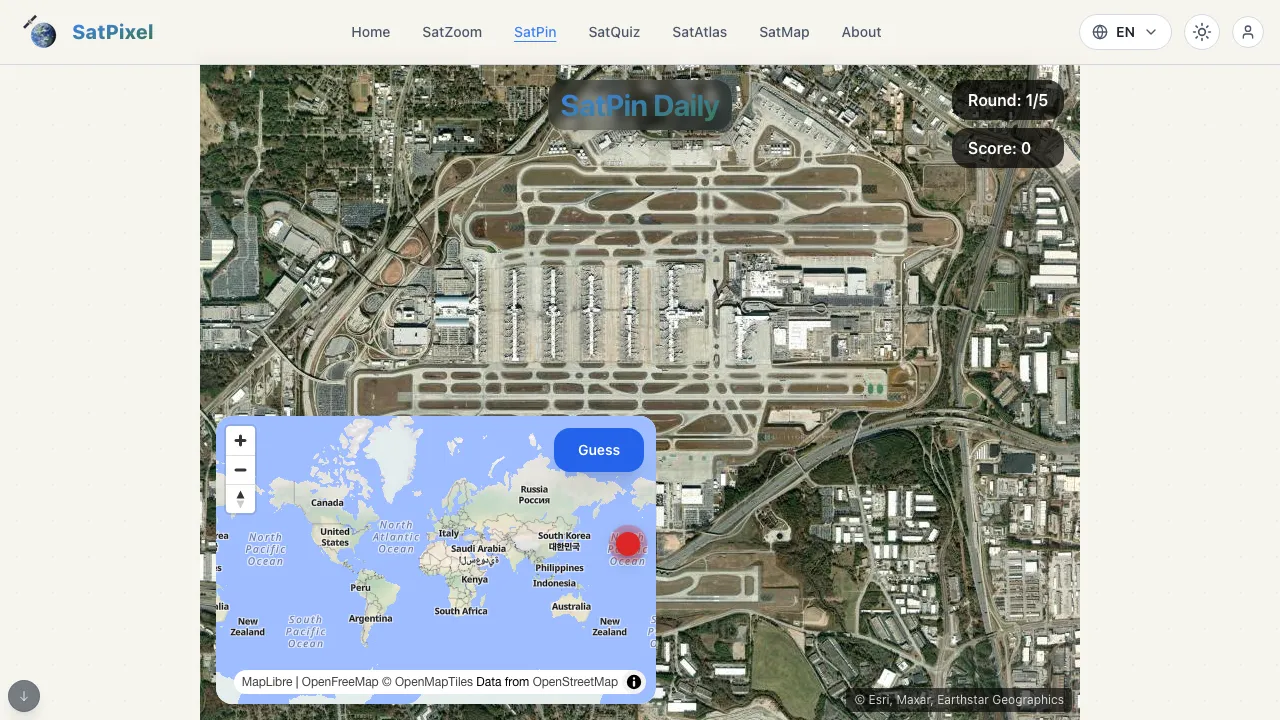The width and height of the screenshot is (1280, 720).
Task: Click Argentina label on the map
Action: (x=370, y=618)
